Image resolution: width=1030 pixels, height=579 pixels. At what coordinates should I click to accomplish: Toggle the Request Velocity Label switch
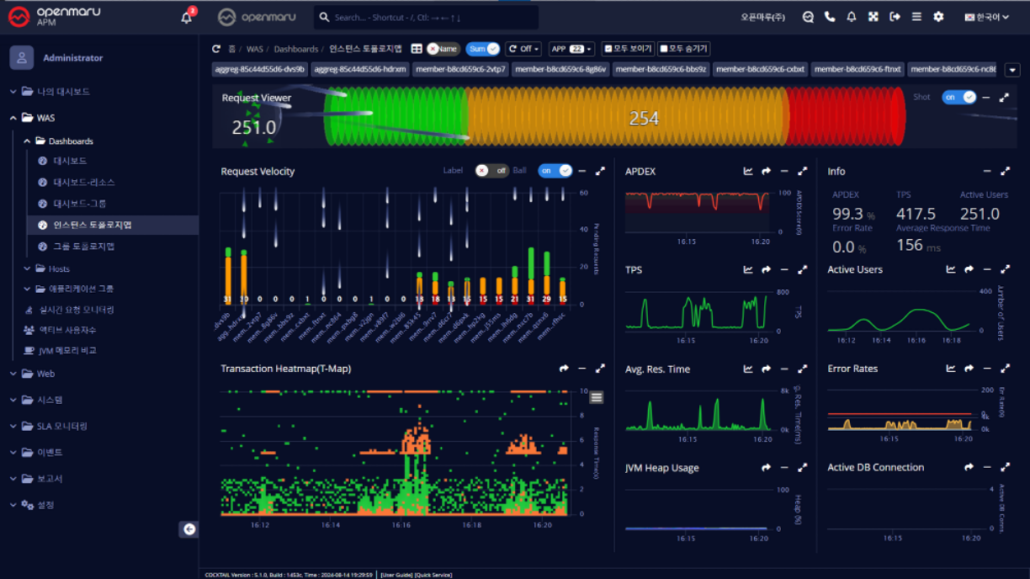[491, 171]
